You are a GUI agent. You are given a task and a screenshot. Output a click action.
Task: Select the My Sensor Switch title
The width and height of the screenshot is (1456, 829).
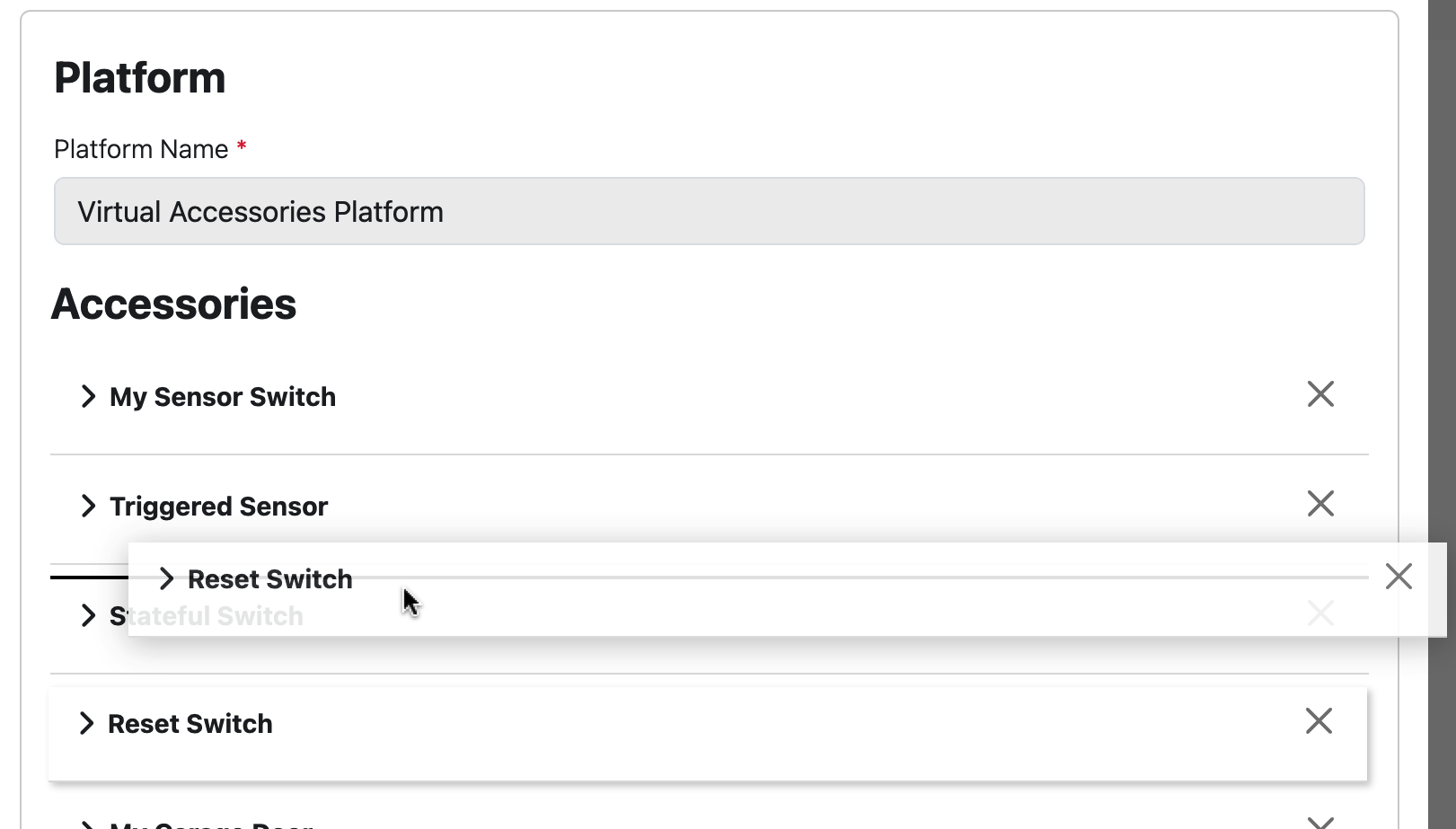[x=223, y=396]
